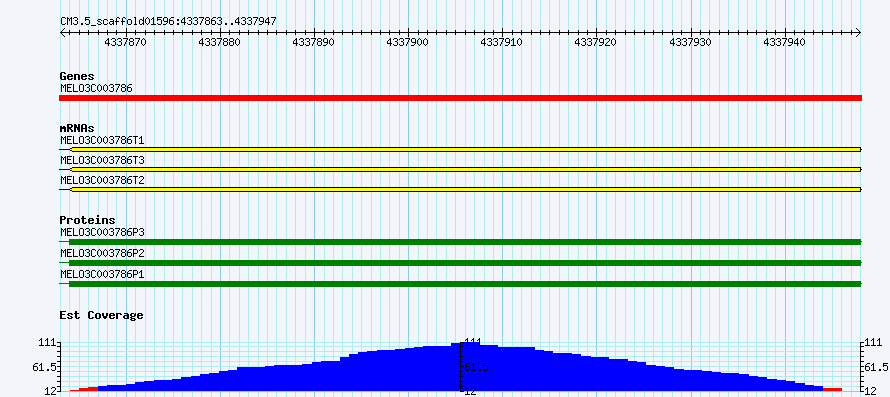Click the center 61.5 coverage scale label
This screenshot has width=890, height=397.
[x=477, y=367]
